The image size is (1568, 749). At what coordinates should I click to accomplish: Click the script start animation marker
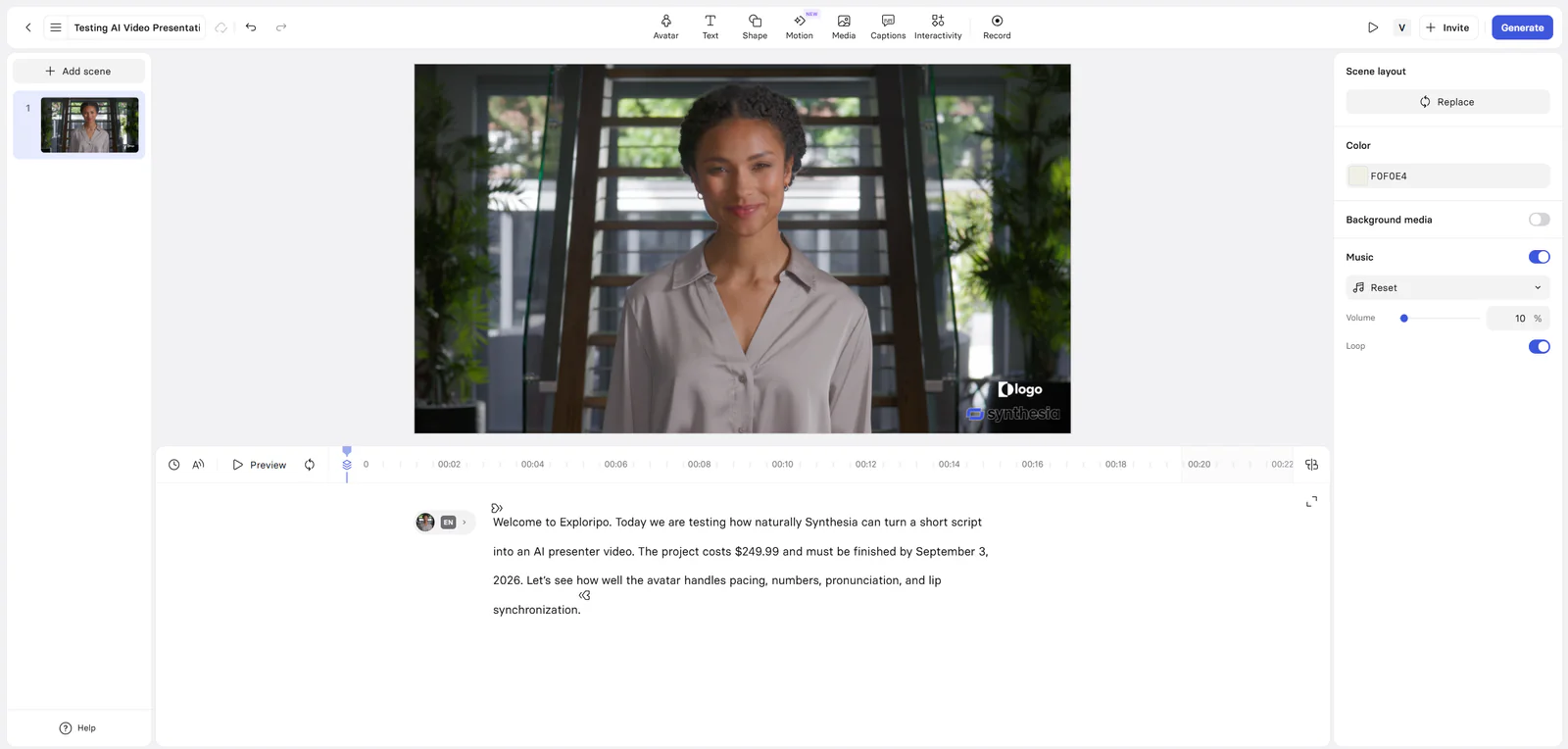pos(497,508)
